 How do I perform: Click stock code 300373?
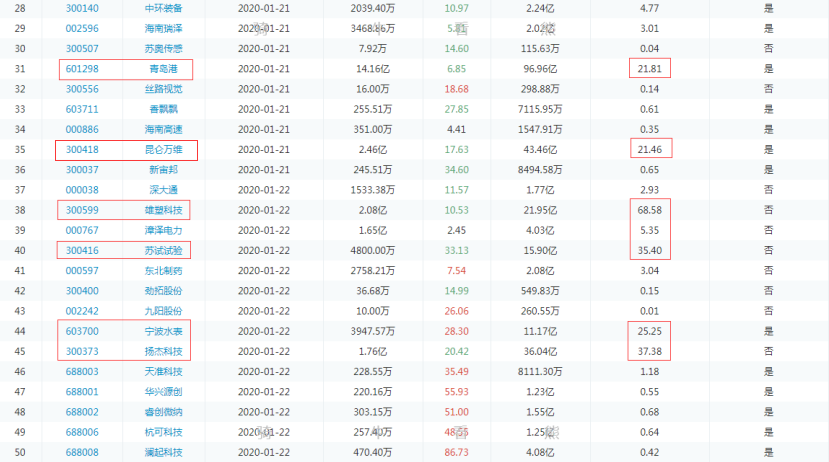pos(82,351)
